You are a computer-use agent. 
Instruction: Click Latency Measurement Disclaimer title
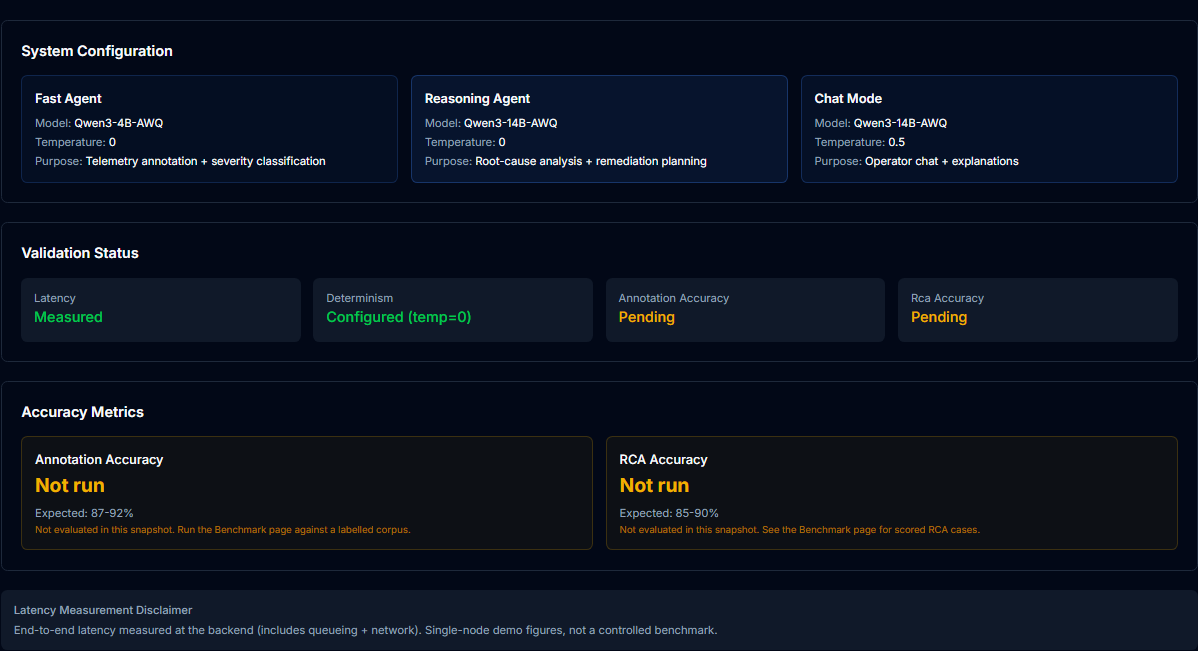pos(103,611)
